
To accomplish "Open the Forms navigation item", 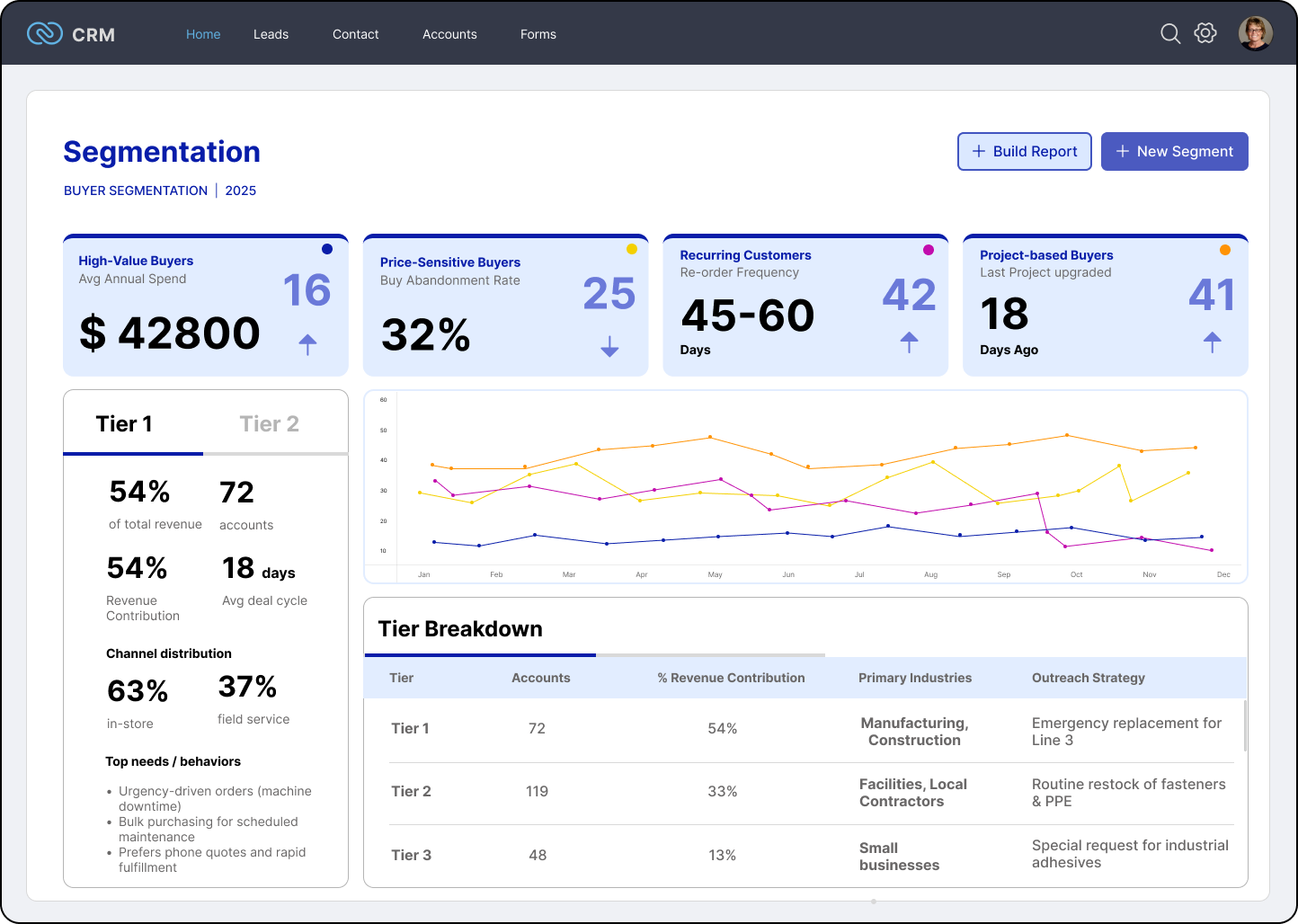I will coord(538,34).
